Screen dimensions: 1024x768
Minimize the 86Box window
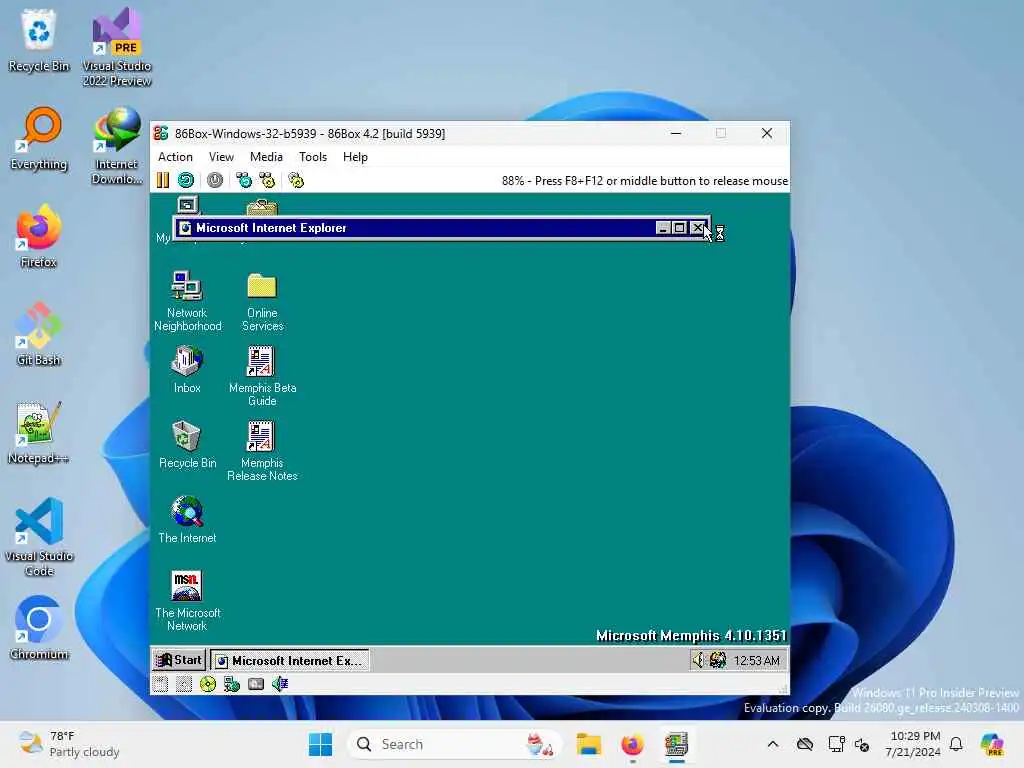tap(676, 133)
